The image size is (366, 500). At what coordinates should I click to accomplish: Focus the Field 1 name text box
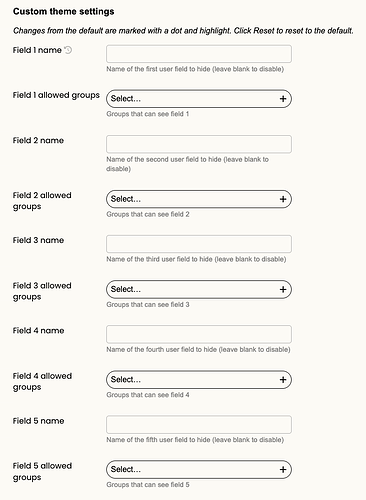tap(199, 54)
